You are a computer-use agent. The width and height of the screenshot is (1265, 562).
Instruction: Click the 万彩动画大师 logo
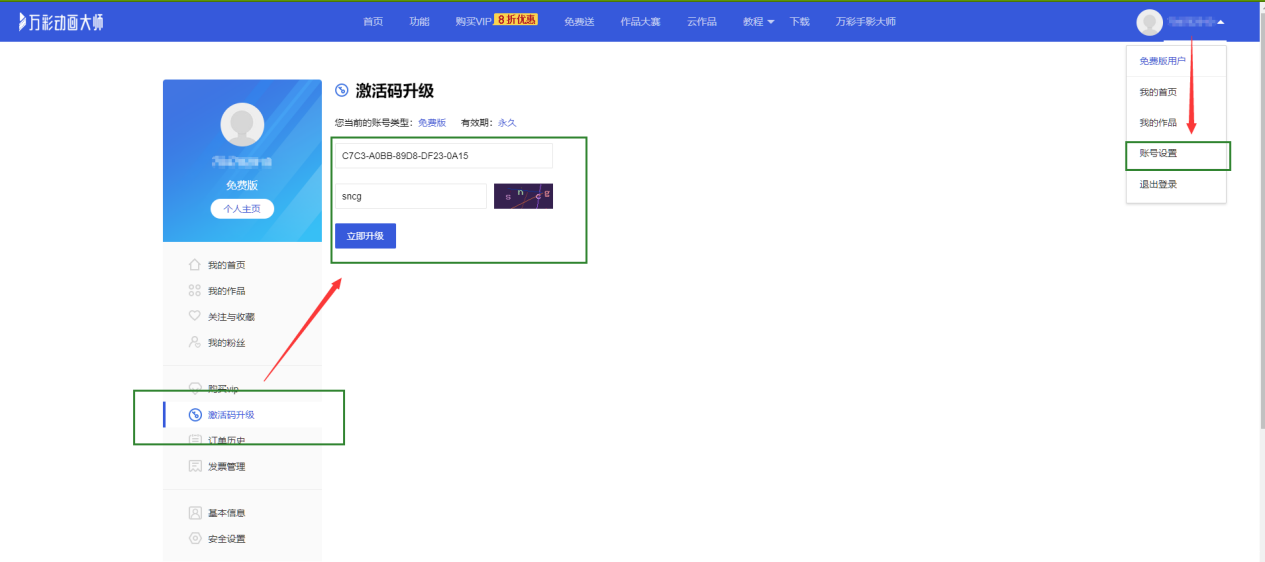(61, 22)
